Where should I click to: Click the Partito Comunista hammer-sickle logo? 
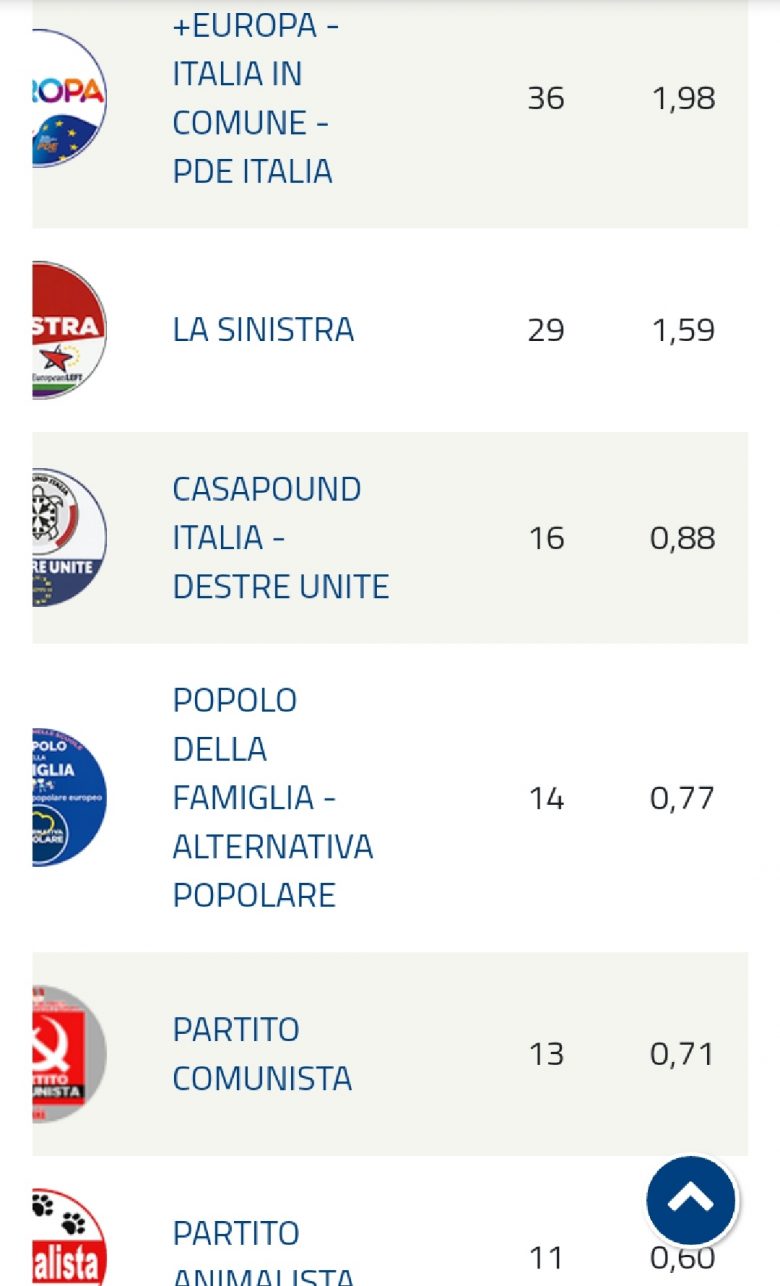69,1054
